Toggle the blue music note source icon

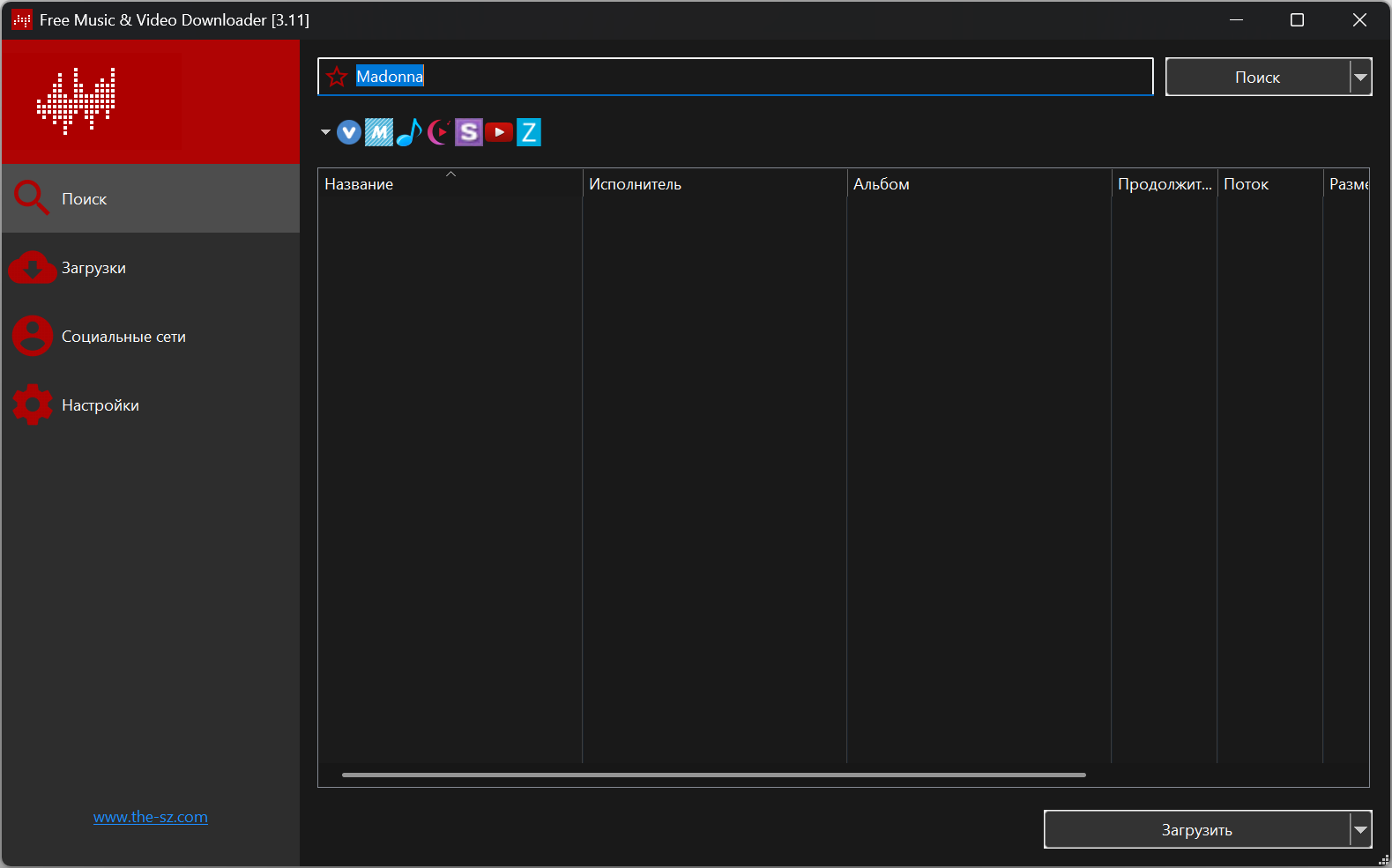[x=409, y=132]
